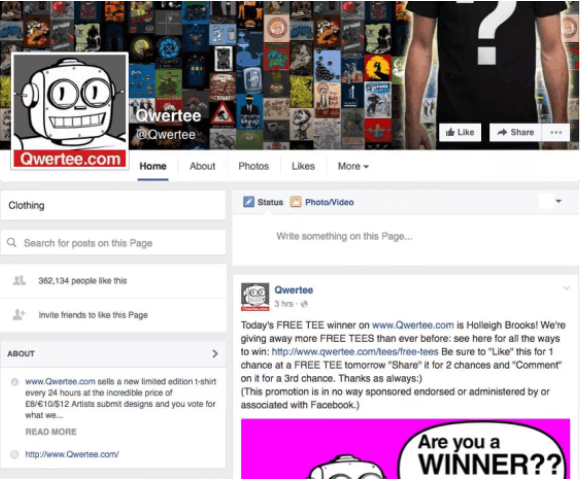Click Qwertee avatar in the post

255,297
